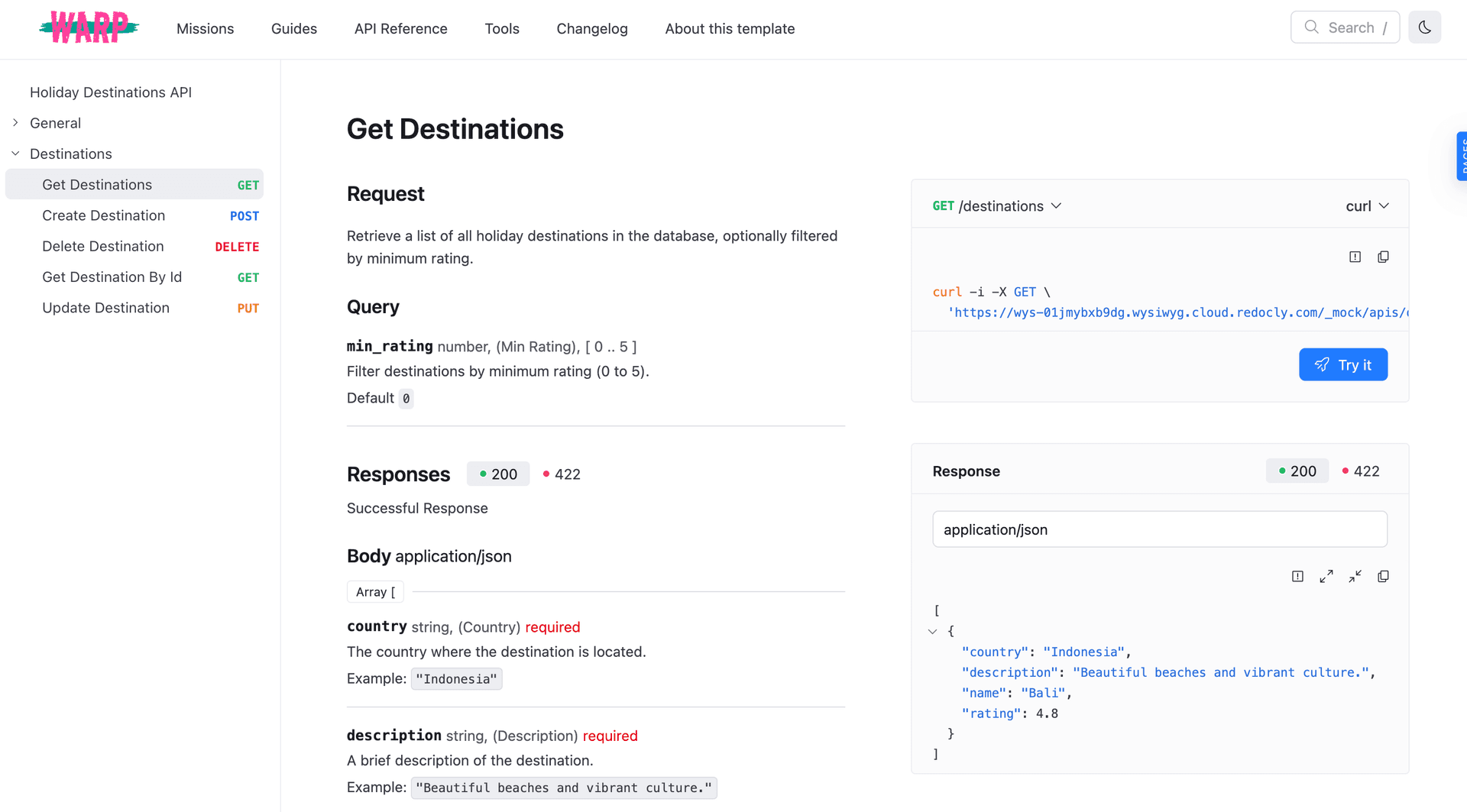The width and height of the screenshot is (1467, 812).
Task: Toggle dark mode with the moon icon
Action: 1424,27
